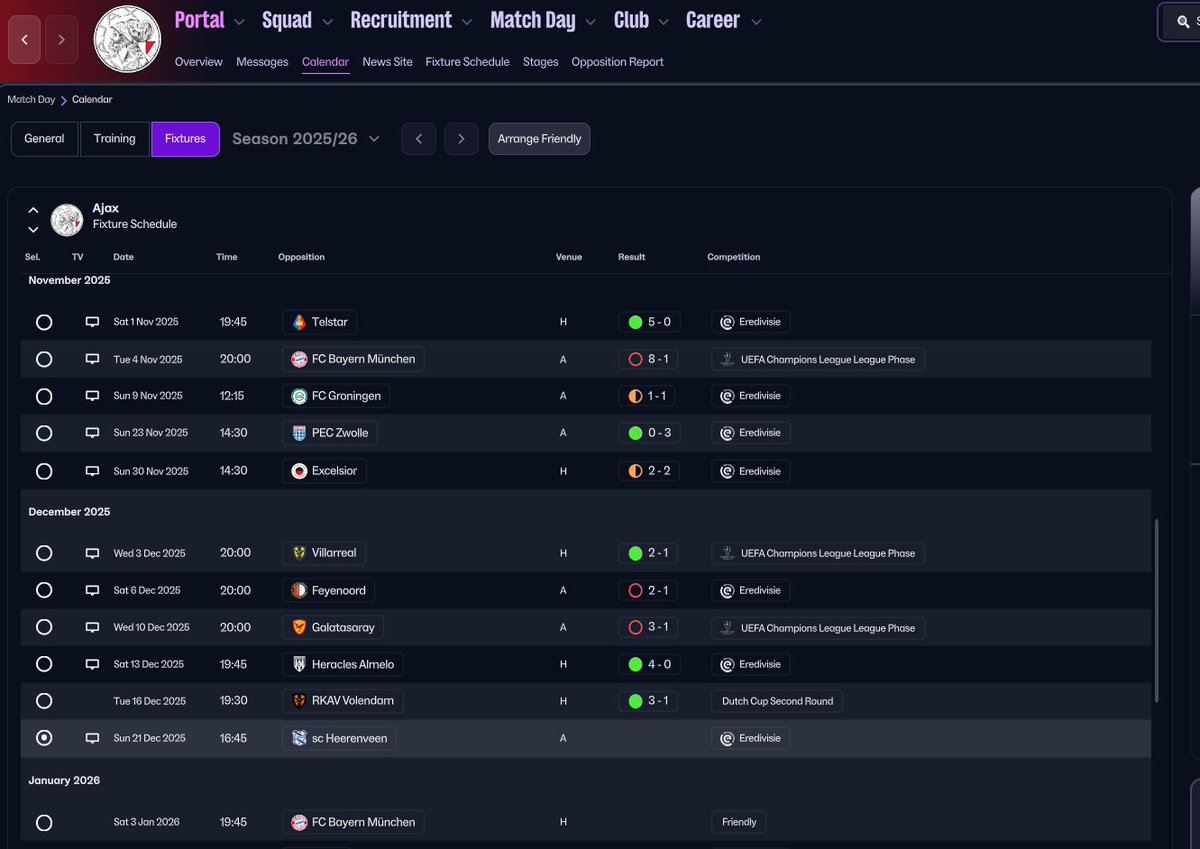Click Bayern München badge on 4 Nov row

299,359
